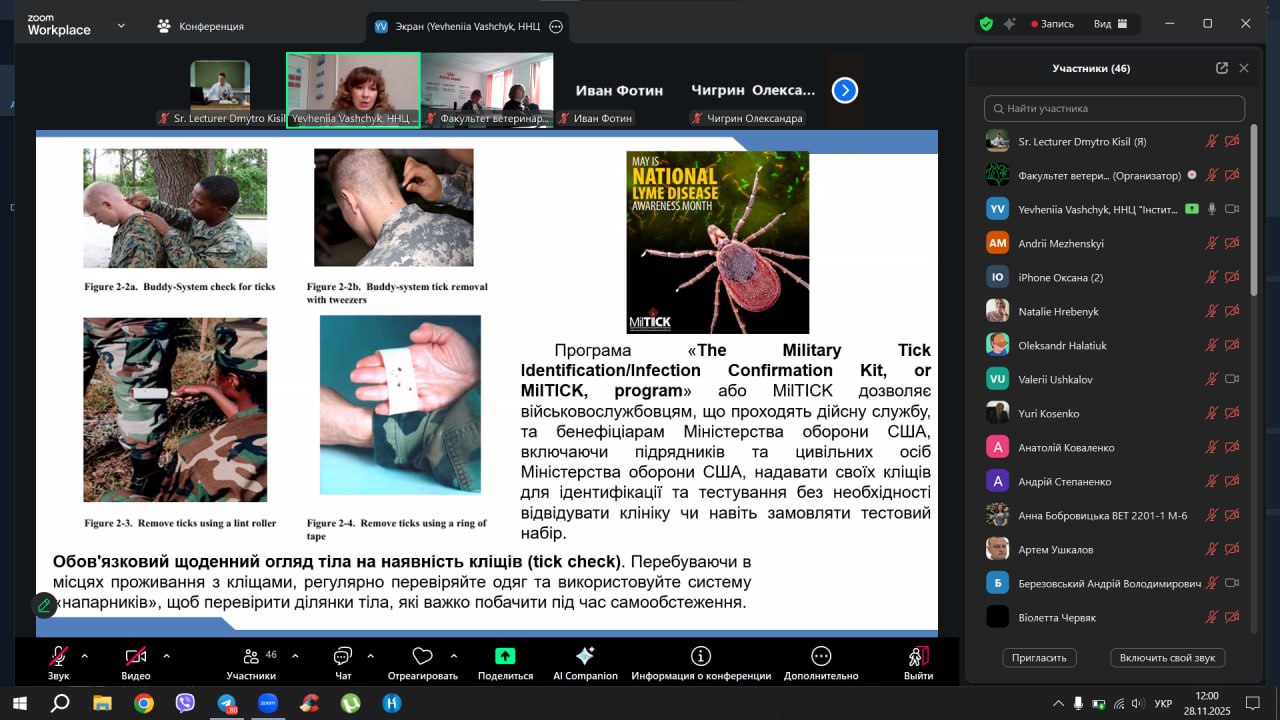Expand audio options arrow next to Sound
This screenshot has width=1280, height=720.
[84, 656]
